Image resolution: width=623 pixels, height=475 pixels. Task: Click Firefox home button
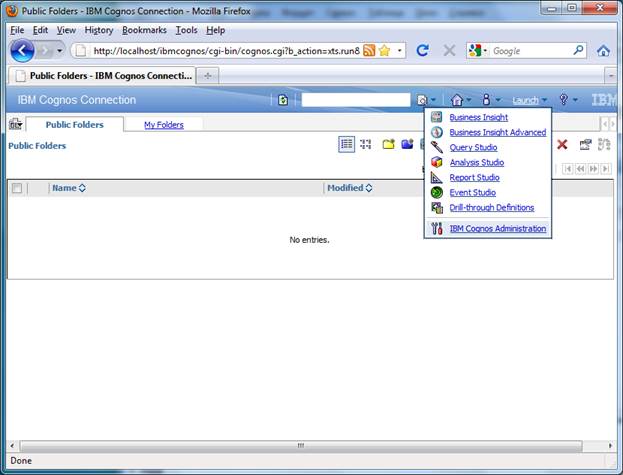[603, 51]
